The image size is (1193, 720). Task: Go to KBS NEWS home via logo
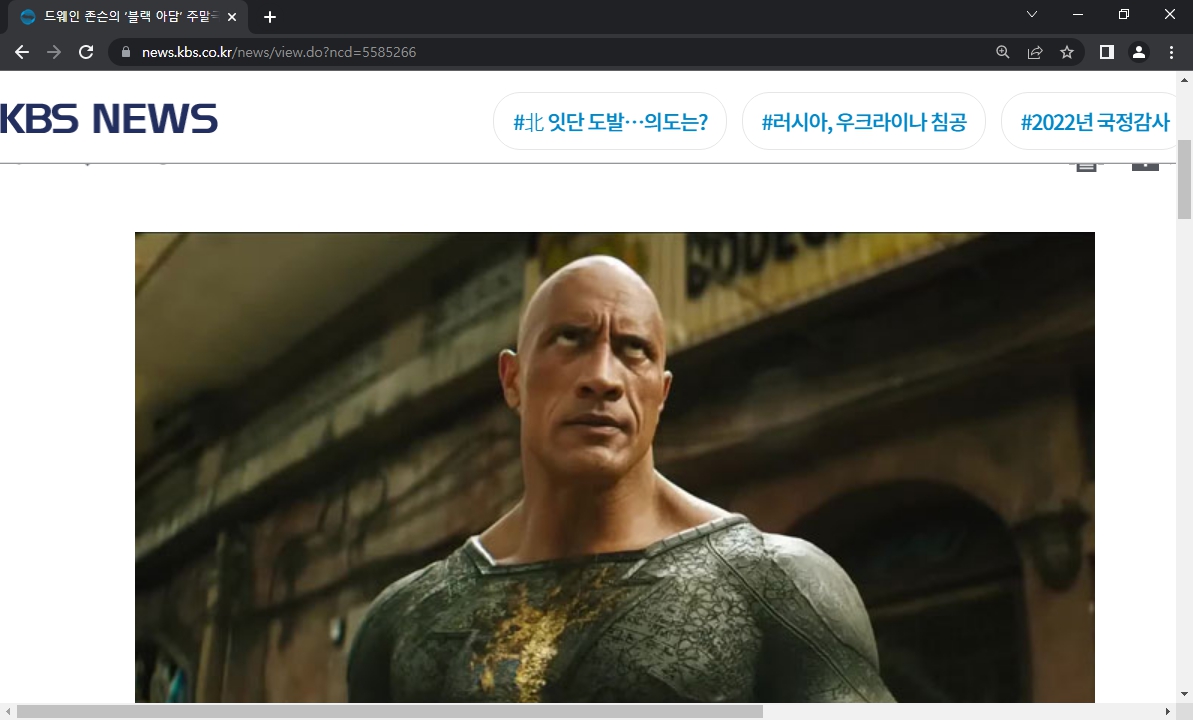coord(109,119)
